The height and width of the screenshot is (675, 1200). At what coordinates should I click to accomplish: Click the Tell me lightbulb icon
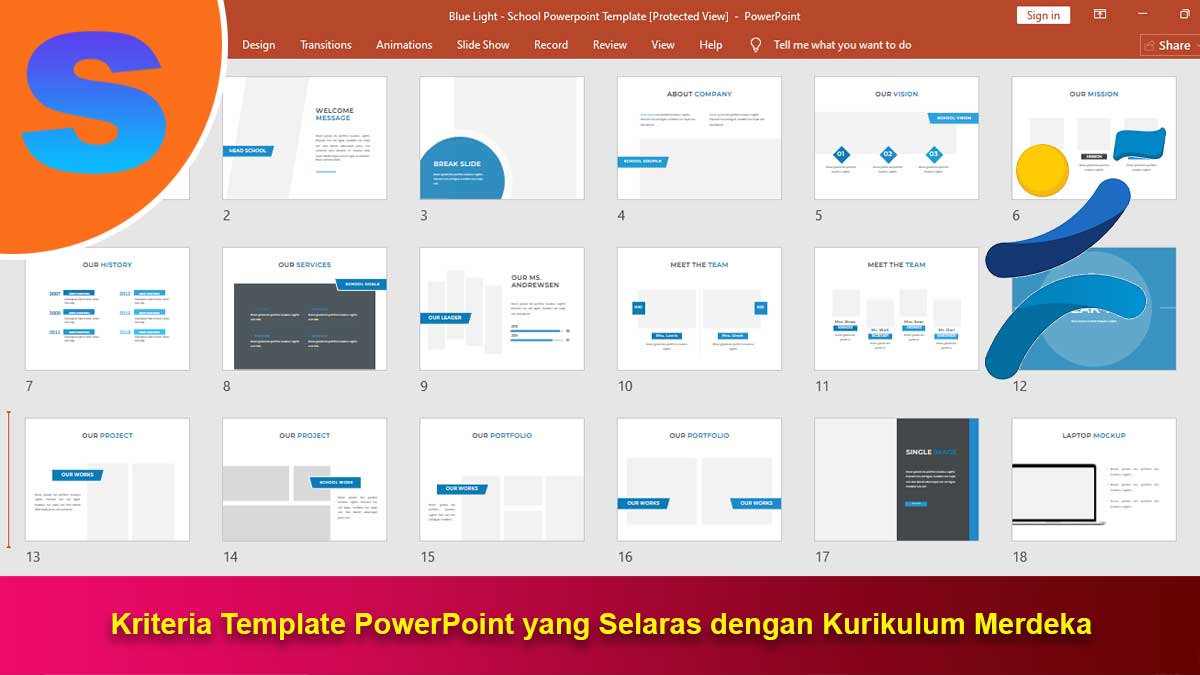(x=756, y=45)
